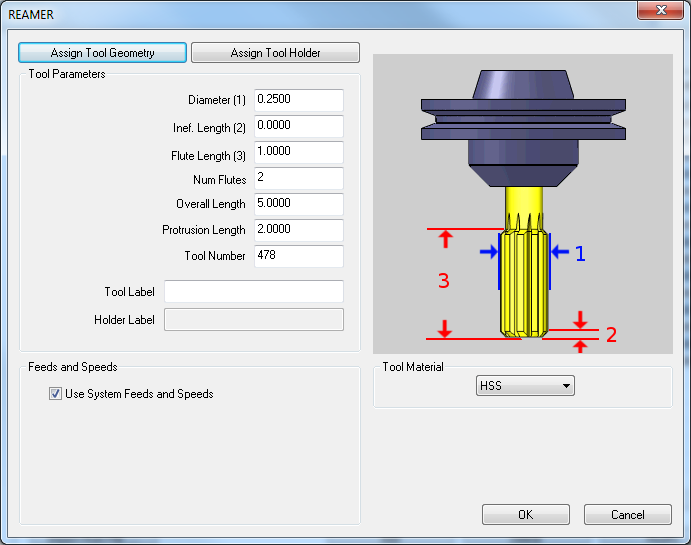This screenshot has width=691, height=545.
Task: Click into the Tool Label text box
Action: coord(254,291)
